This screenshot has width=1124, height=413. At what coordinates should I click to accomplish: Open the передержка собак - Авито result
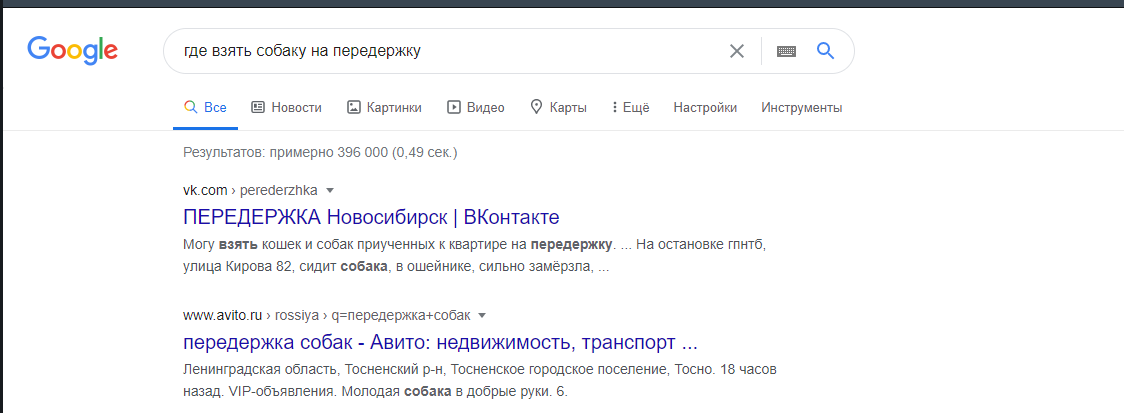(x=440, y=341)
